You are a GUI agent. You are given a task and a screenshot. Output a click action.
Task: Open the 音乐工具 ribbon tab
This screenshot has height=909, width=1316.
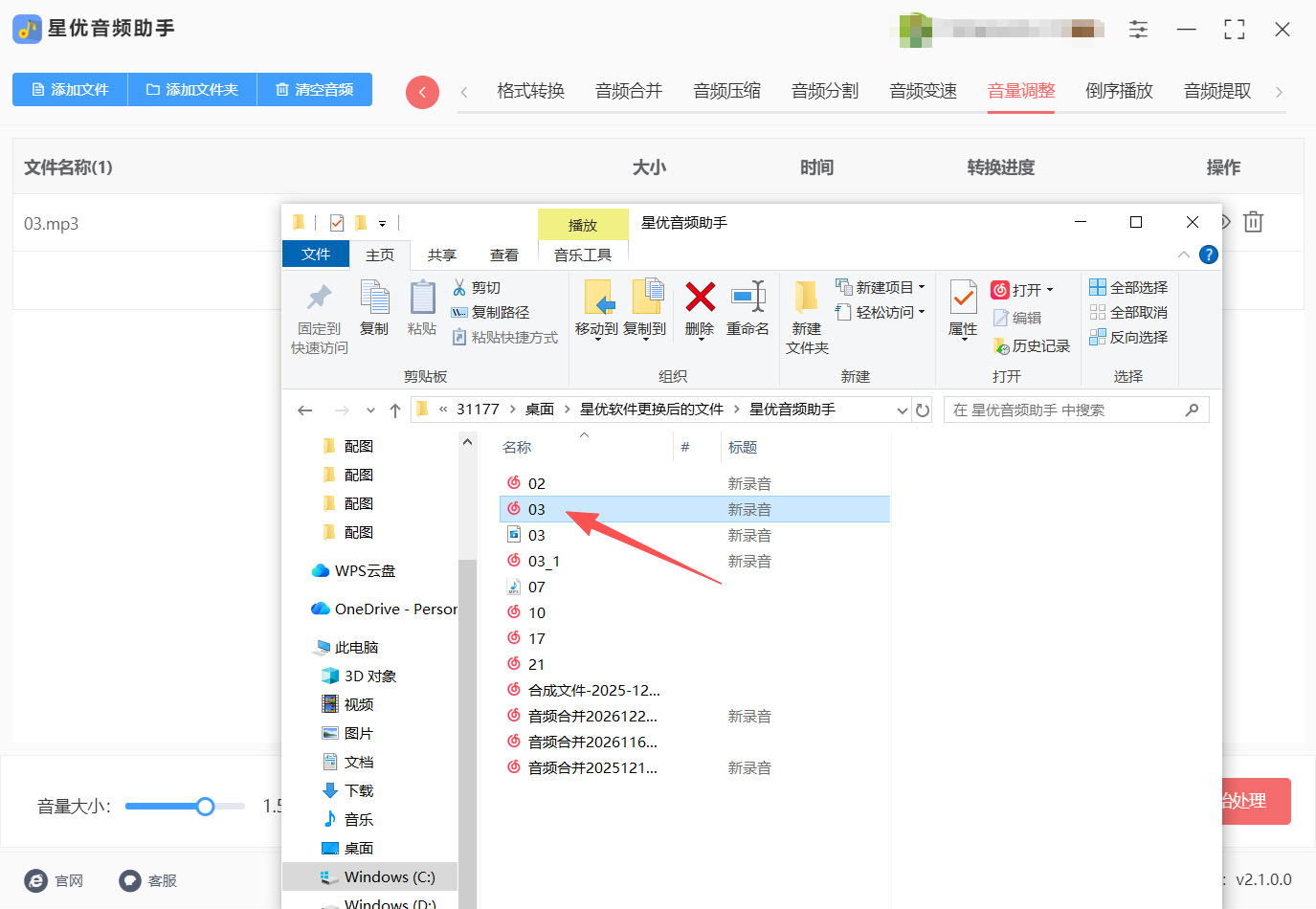(x=583, y=255)
